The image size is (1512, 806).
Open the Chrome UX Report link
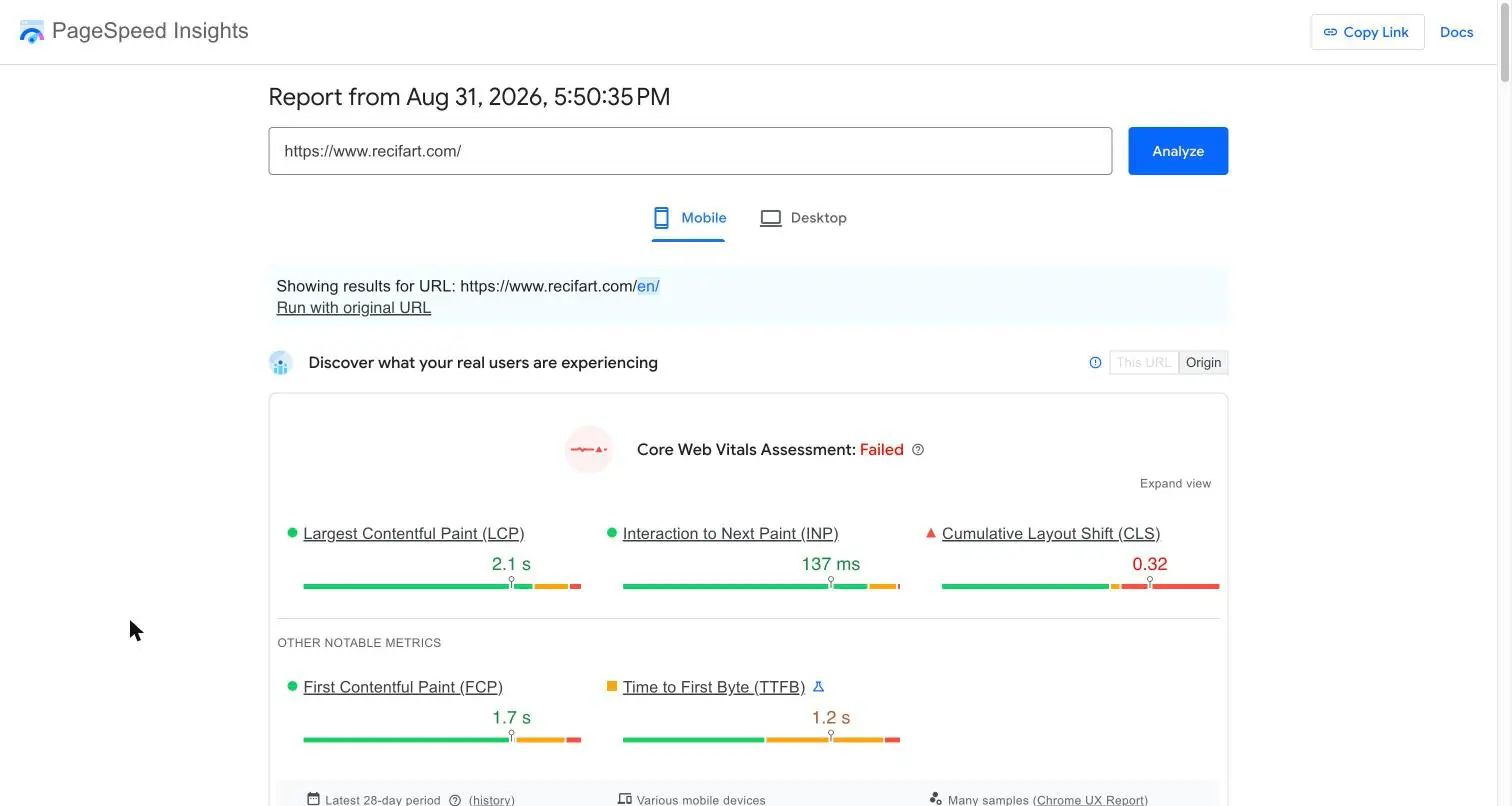(x=1090, y=800)
